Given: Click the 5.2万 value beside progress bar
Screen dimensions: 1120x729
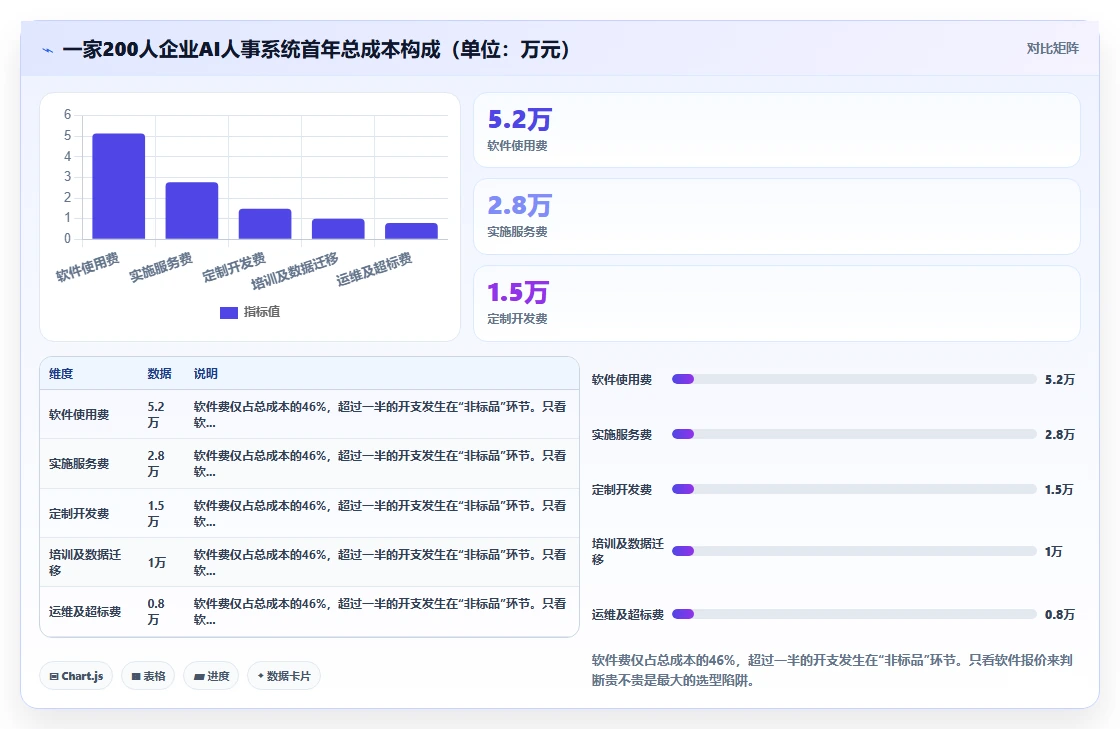Looking at the screenshot, I should tap(1059, 380).
